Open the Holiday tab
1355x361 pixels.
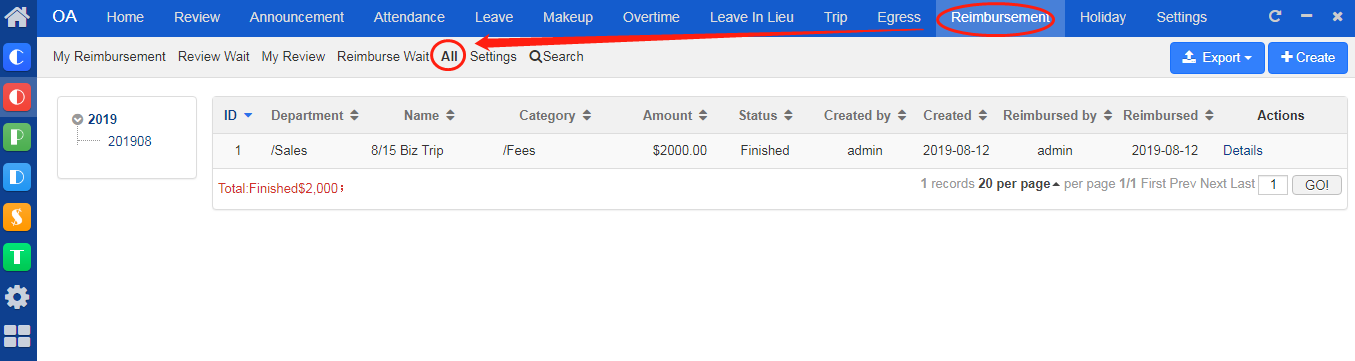[1103, 17]
